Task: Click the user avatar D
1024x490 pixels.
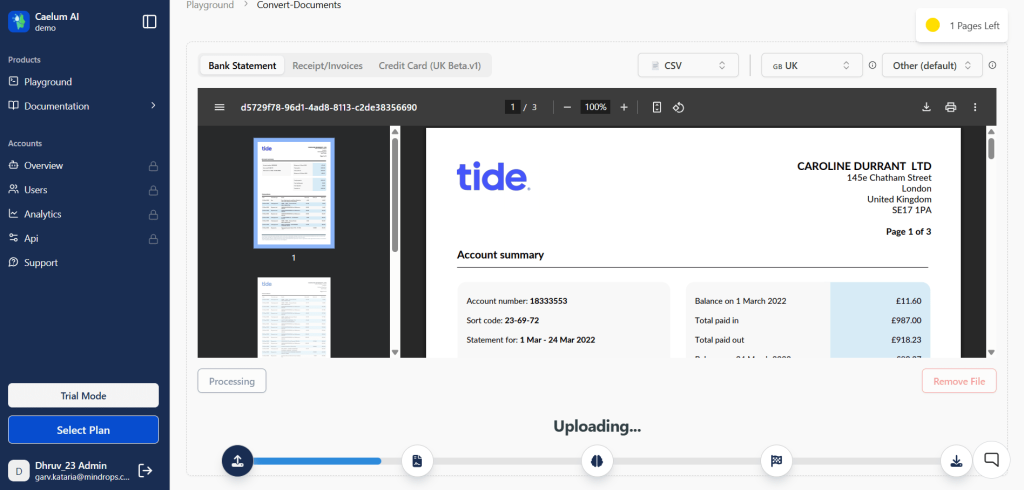Action: [18, 470]
